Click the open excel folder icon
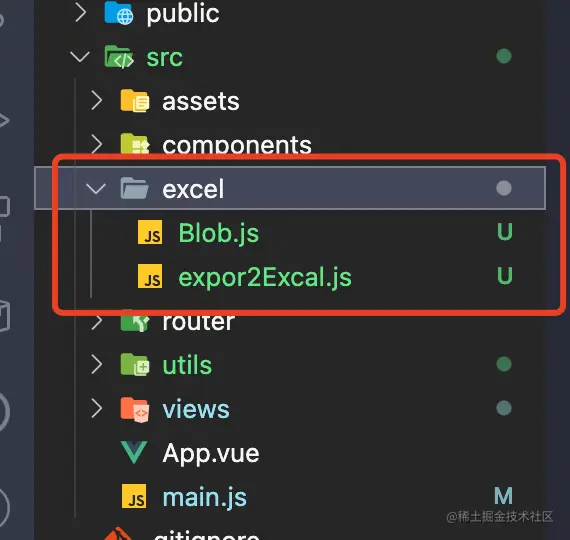570x540 pixels. click(x=135, y=188)
